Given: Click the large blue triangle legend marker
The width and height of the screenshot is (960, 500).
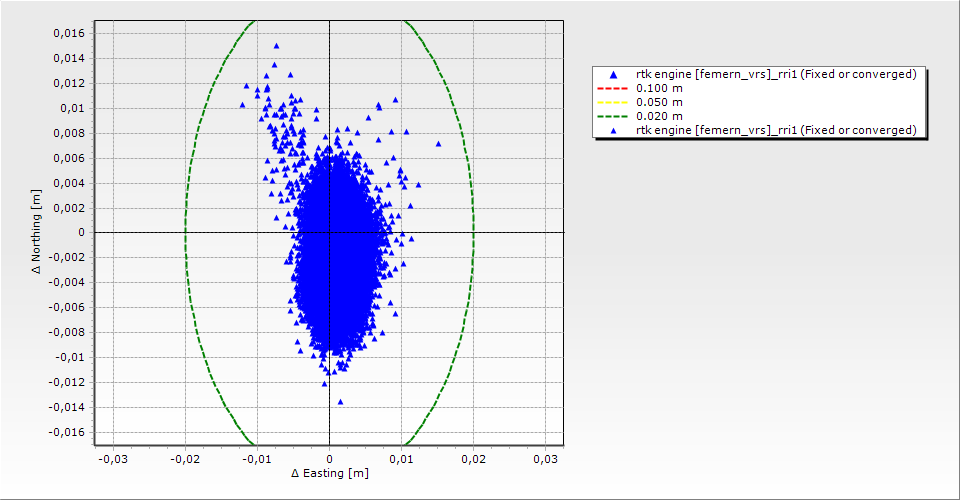Looking at the screenshot, I should click(x=612, y=75).
